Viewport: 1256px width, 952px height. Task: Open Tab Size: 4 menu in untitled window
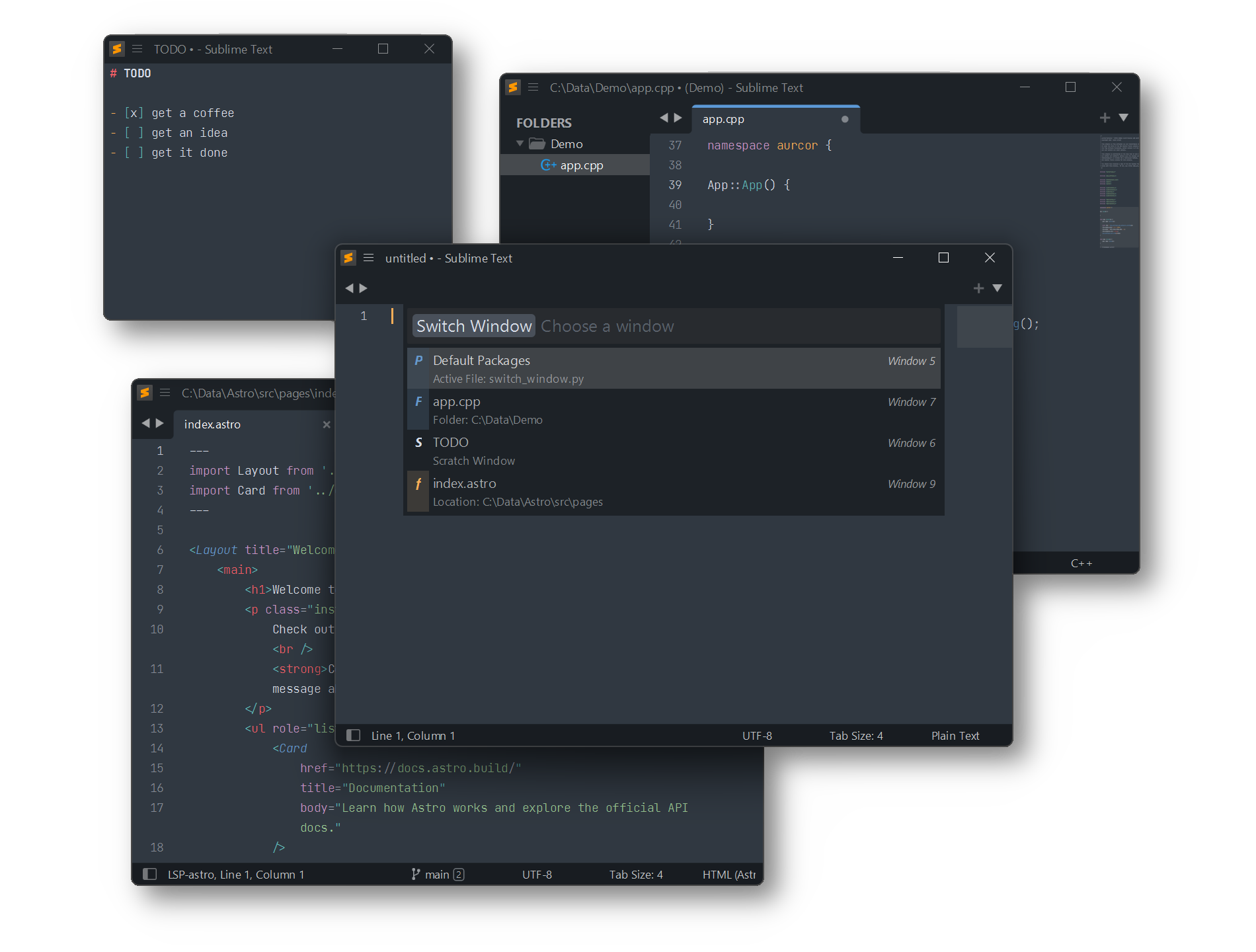(x=856, y=735)
